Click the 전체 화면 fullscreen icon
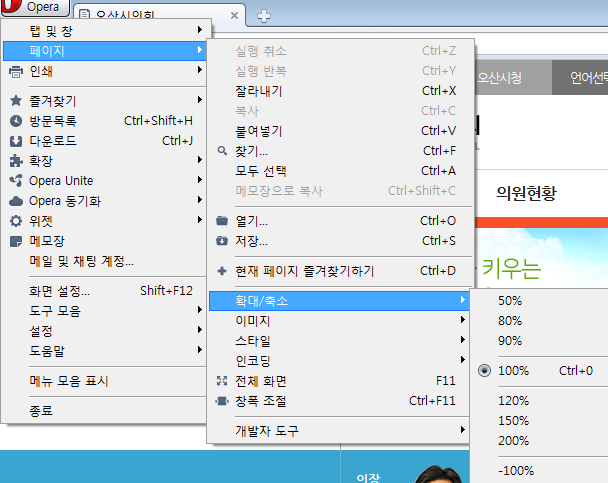This screenshot has width=608, height=483. [x=222, y=381]
